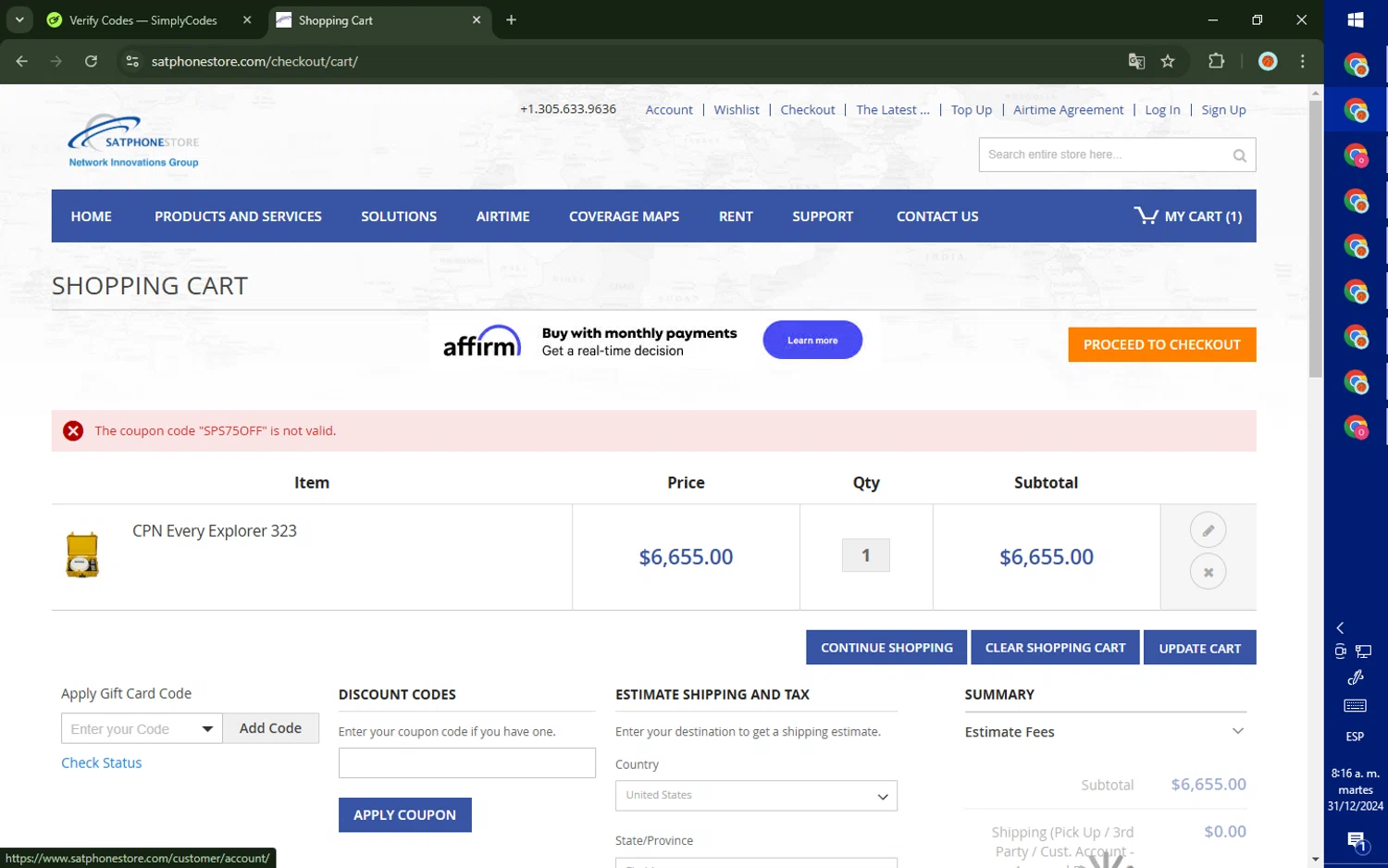The width and height of the screenshot is (1388, 868).
Task: Close the Verify Codes SimplyCodes tab
Action: 247,19
